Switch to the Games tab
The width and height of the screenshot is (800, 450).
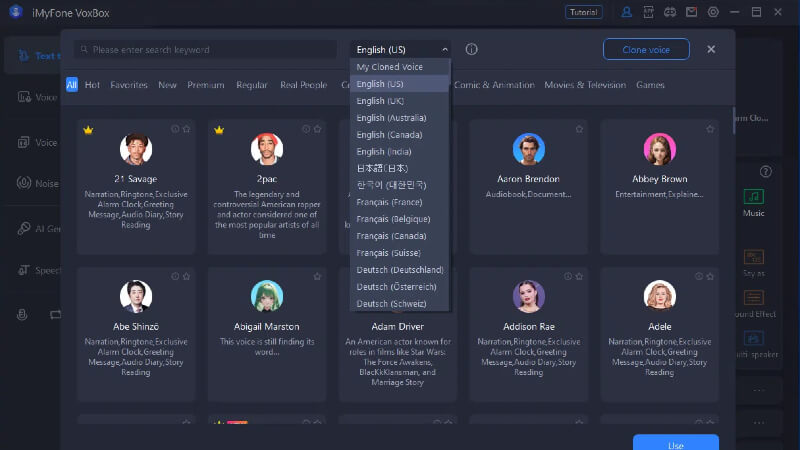coord(650,85)
